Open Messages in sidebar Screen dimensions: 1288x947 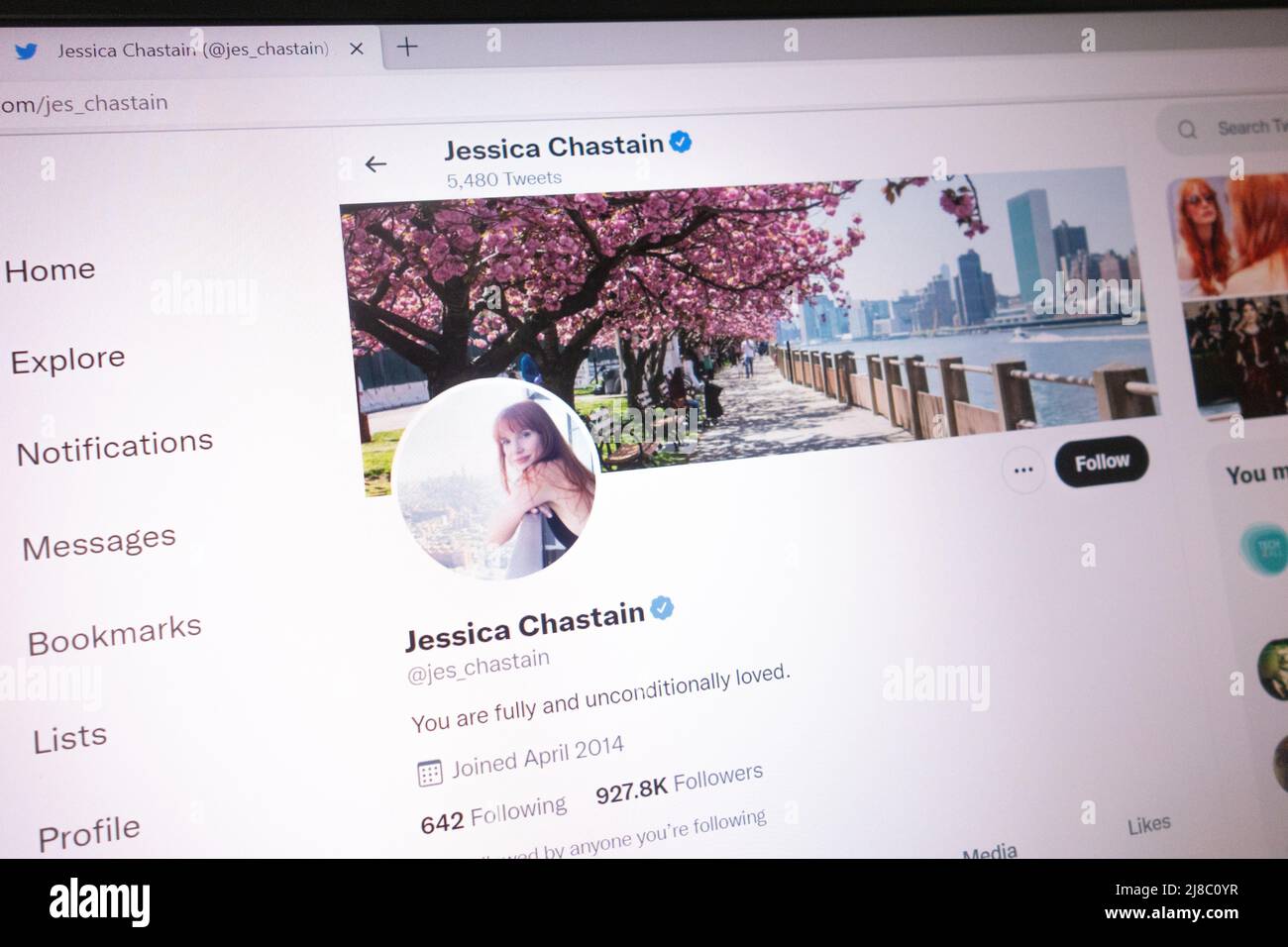99,543
